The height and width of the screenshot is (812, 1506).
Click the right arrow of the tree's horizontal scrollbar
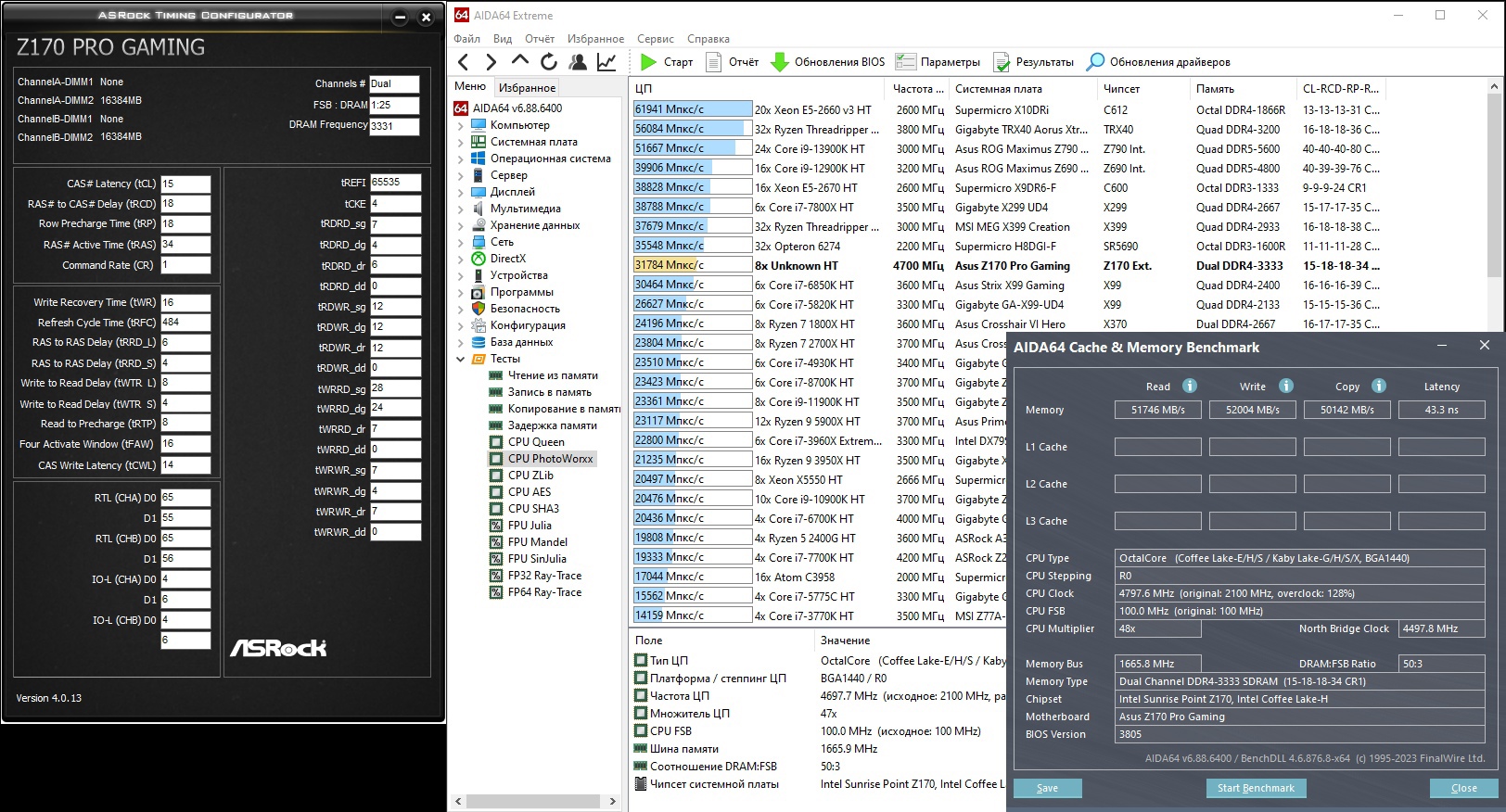[x=612, y=801]
